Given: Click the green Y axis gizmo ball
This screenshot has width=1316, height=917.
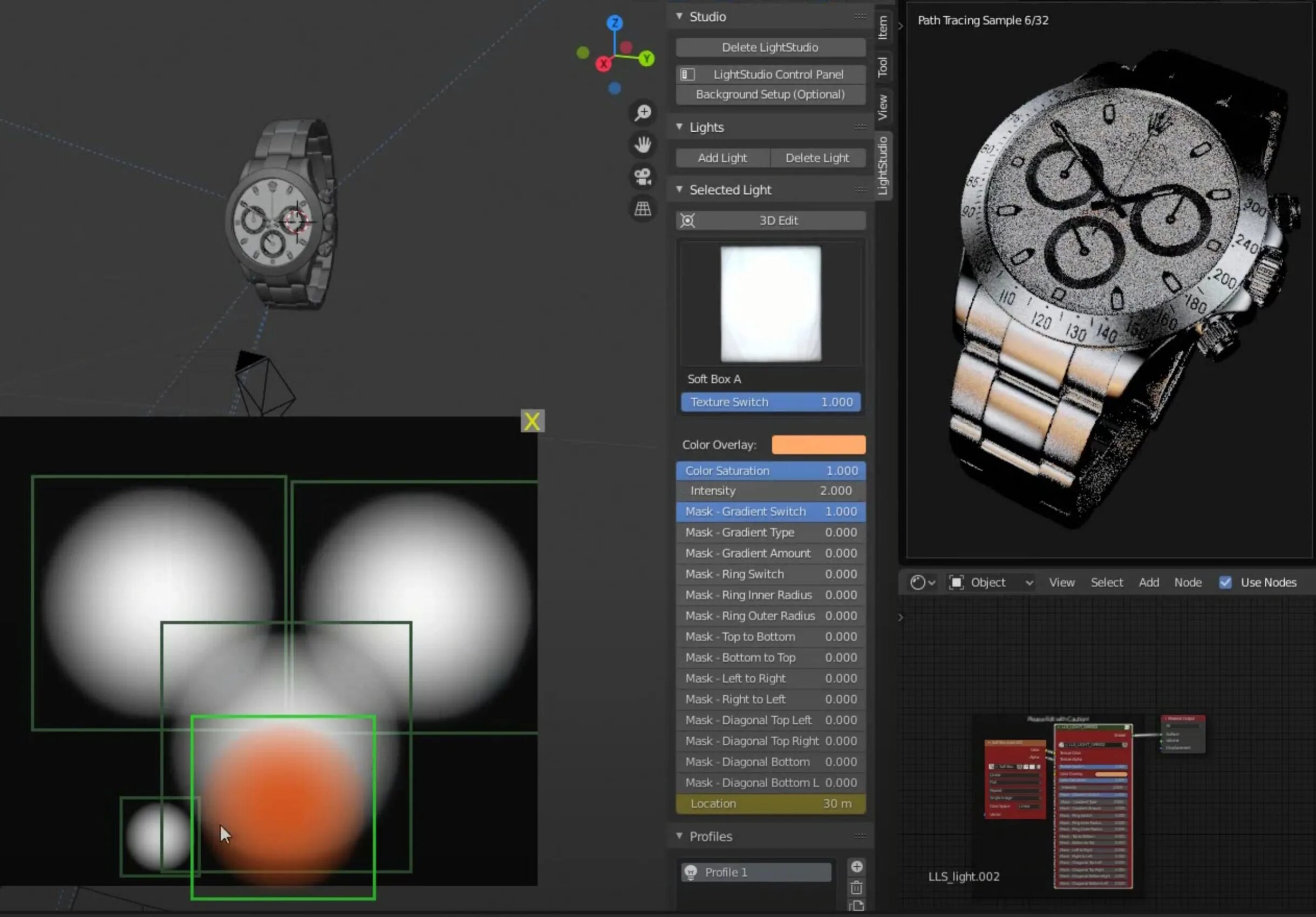Looking at the screenshot, I should (647, 58).
